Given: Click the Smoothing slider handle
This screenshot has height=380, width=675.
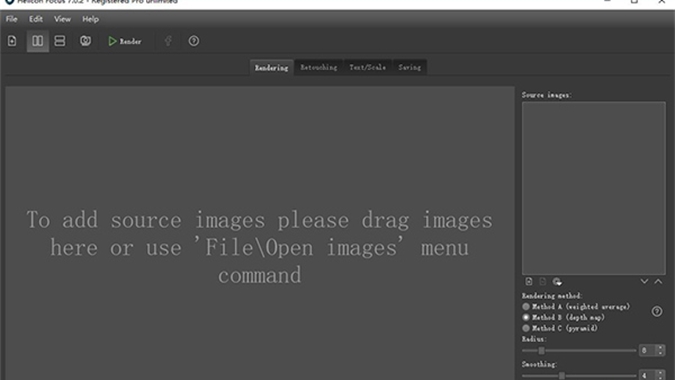Looking at the screenshot, I should 562,376.
